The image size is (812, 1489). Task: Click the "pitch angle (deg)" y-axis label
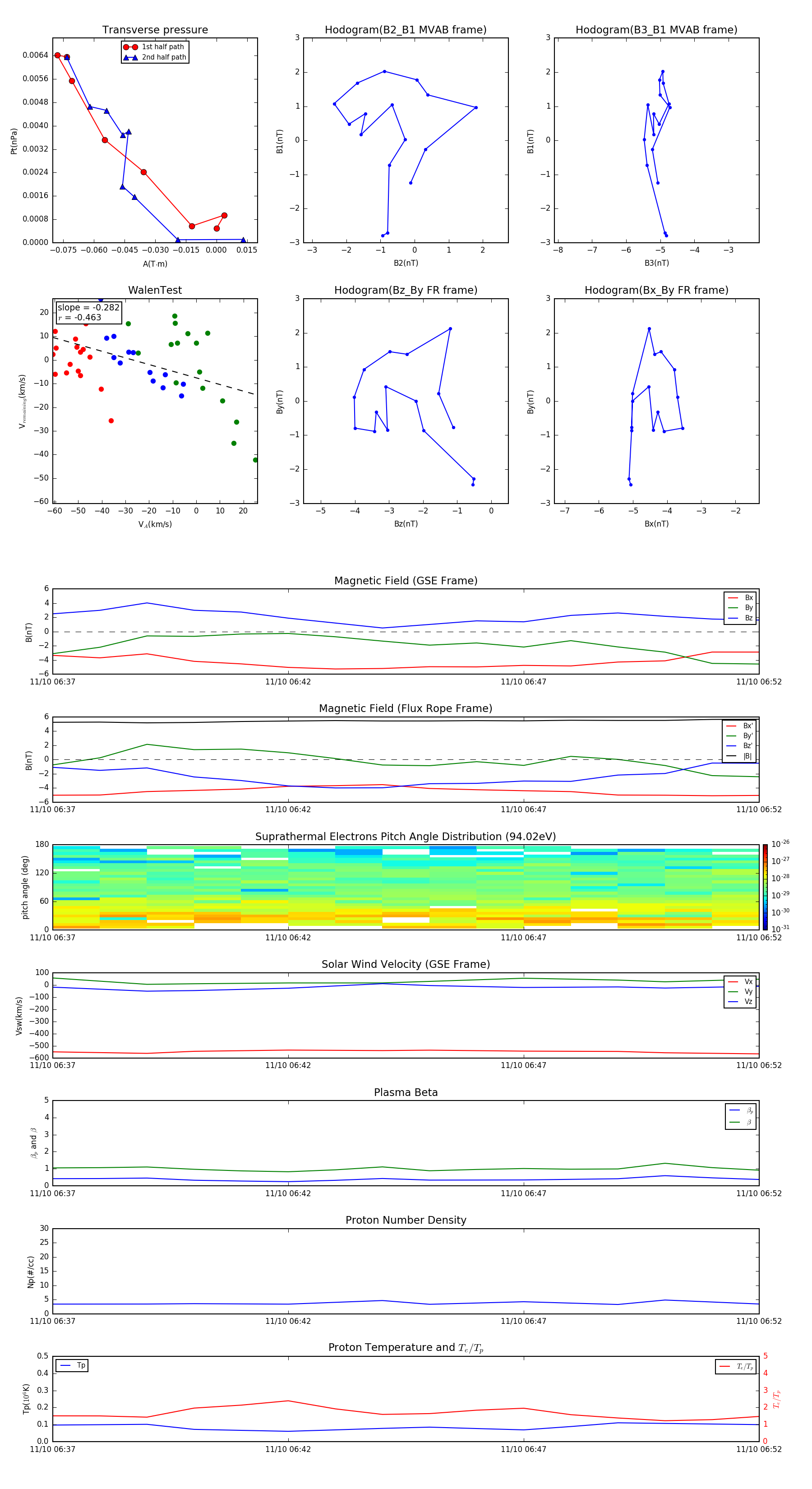coord(25,887)
